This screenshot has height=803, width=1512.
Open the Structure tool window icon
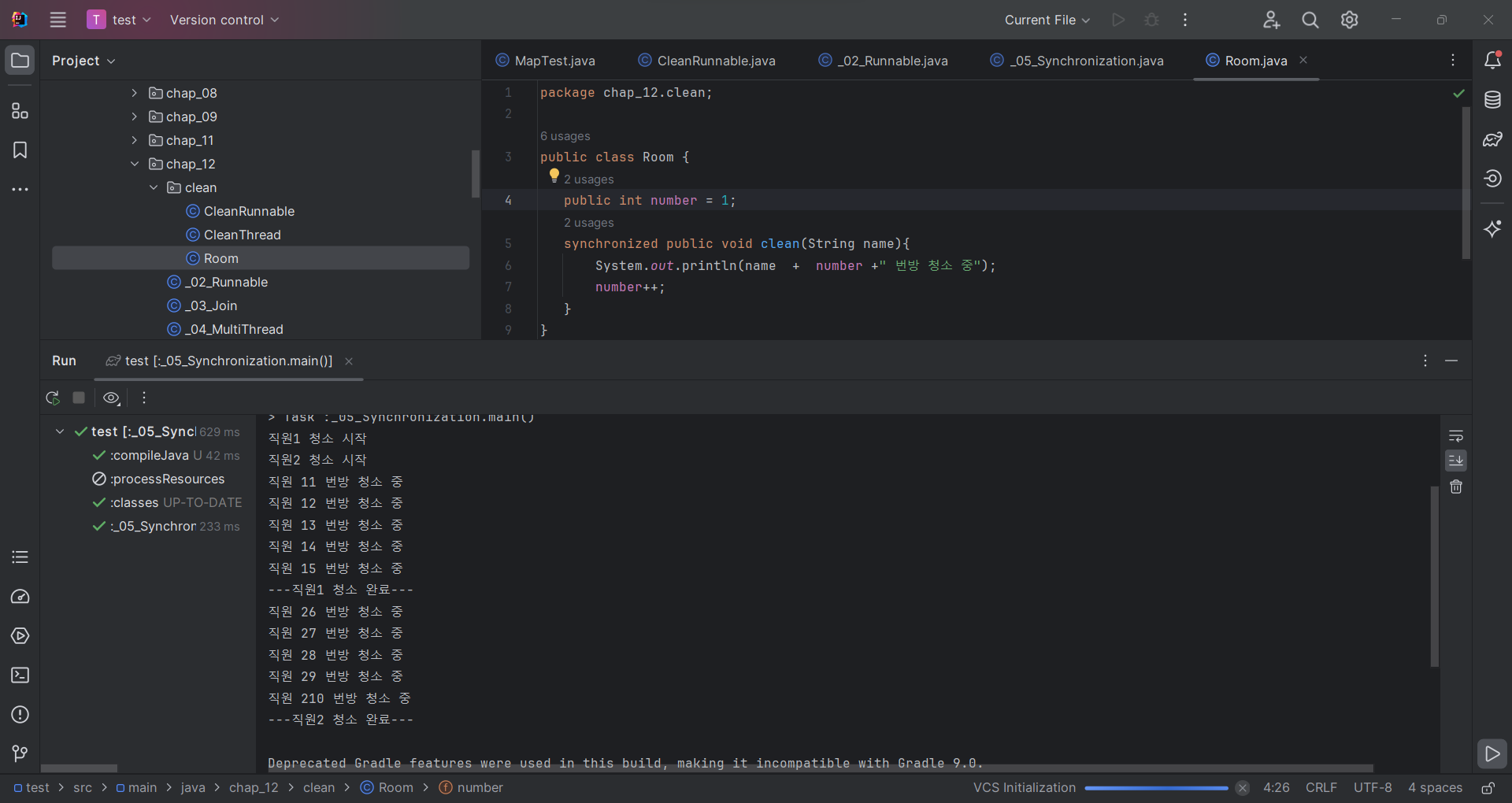click(20, 111)
